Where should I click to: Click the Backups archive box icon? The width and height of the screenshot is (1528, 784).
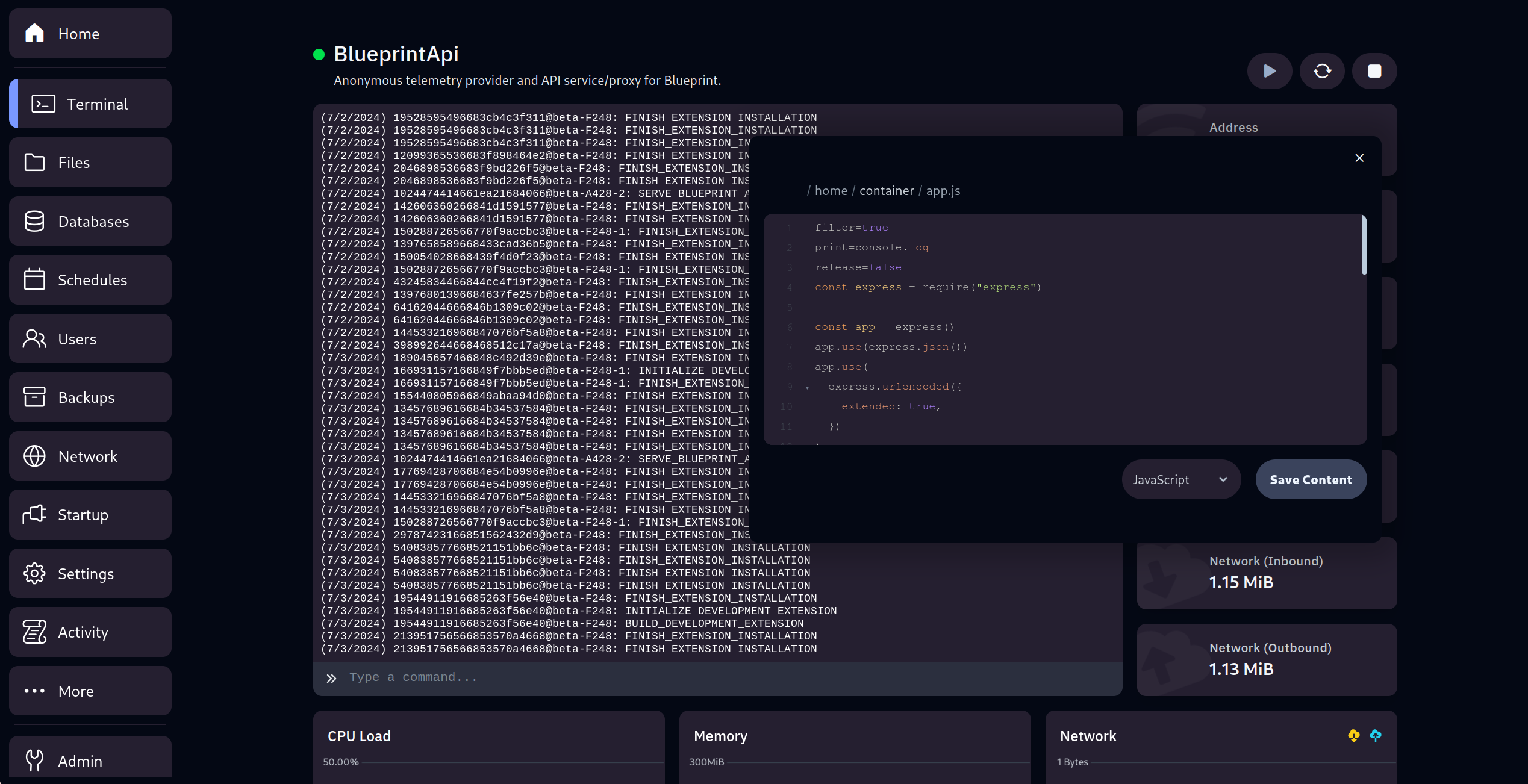(34, 397)
